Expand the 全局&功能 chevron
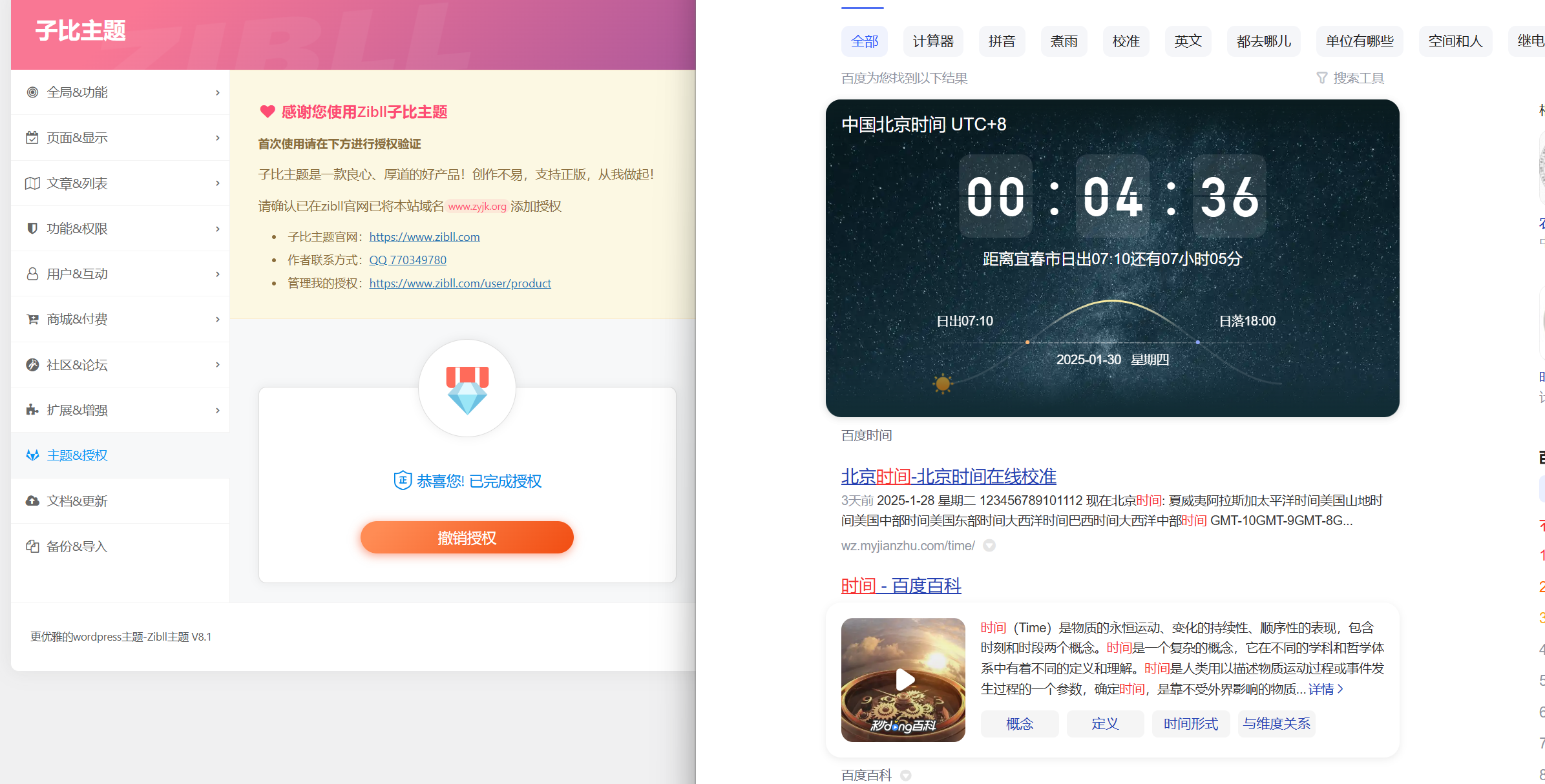The height and width of the screenshot is (784, 1545). (218, 92)
